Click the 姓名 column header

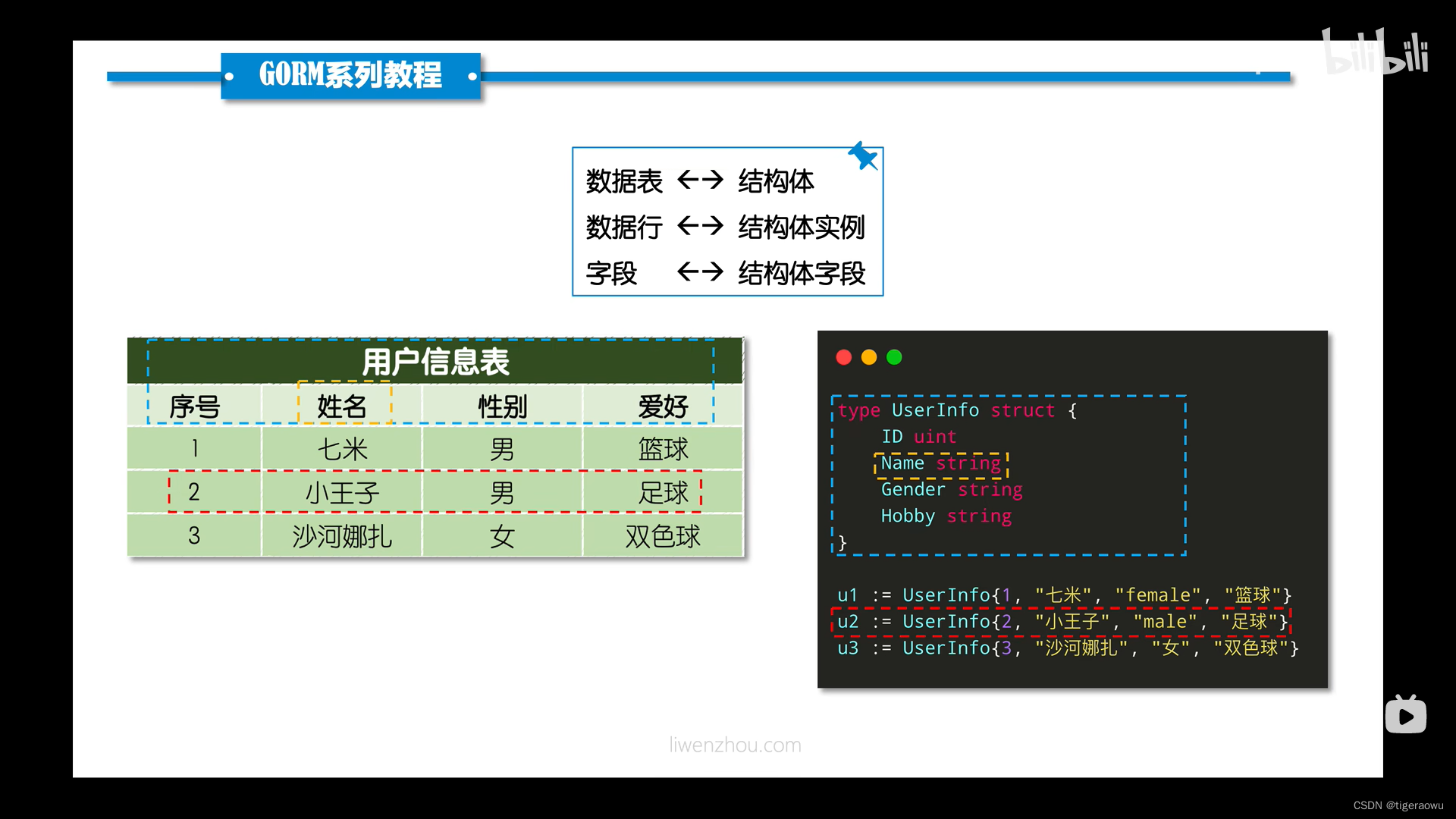[342, 406]
